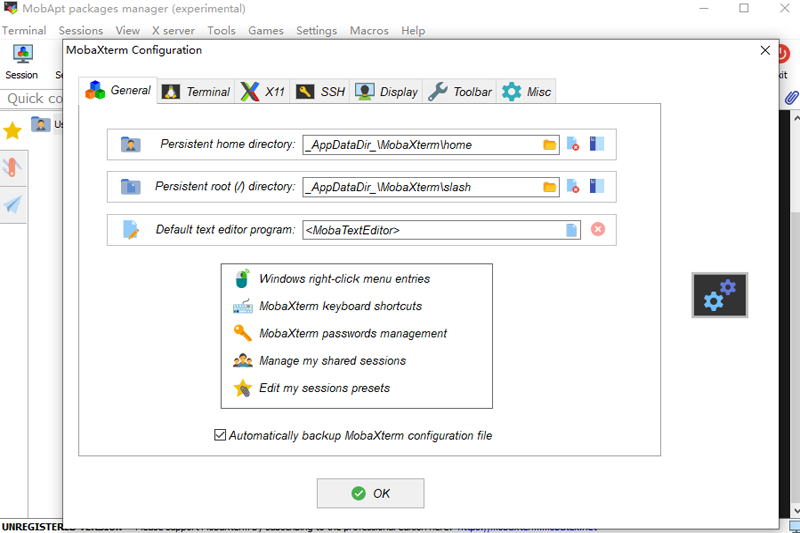Click the paperclip icon in main window
This screenshot has height=533, width=800.
tap(790, 97)
